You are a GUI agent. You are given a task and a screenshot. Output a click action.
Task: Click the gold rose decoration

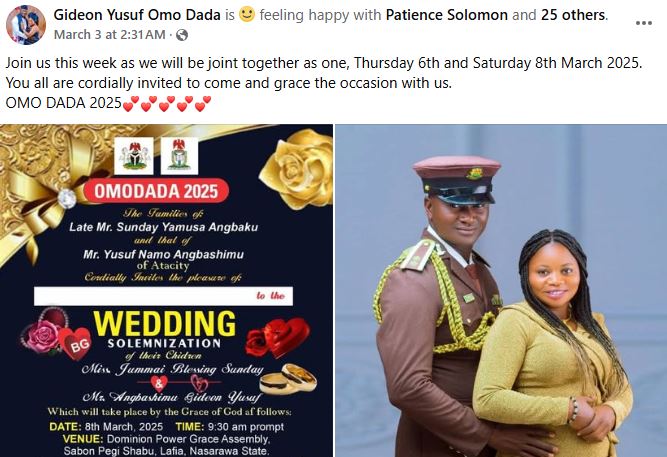(x=297, y=169)
